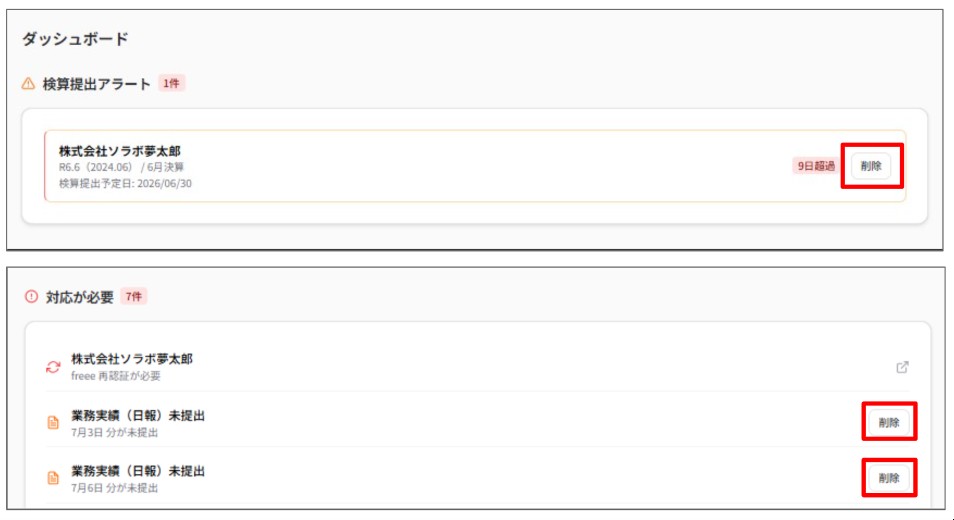Click the red exclamation icon beside 対応が必要
The image size is (954, 520).
(x=31, y=297)
